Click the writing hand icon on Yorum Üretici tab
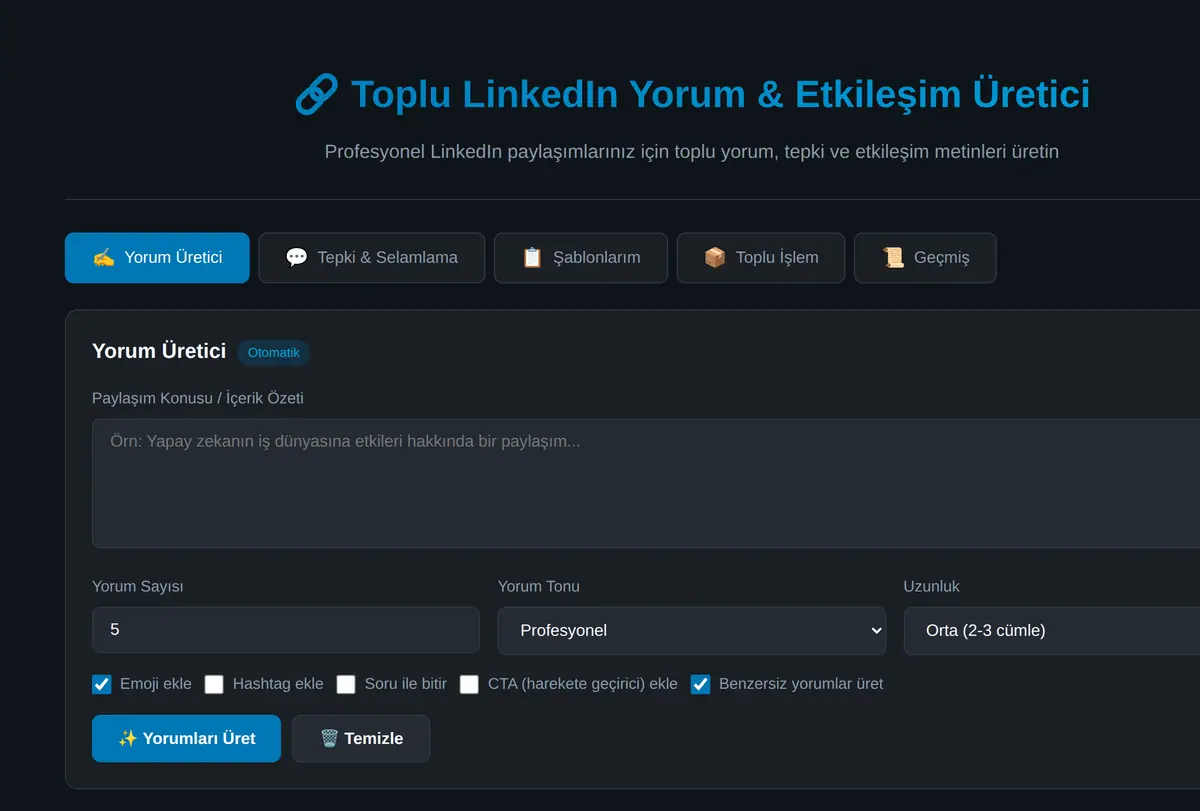The width and height of the screenshot is (1200, 811). coord(104,258)
